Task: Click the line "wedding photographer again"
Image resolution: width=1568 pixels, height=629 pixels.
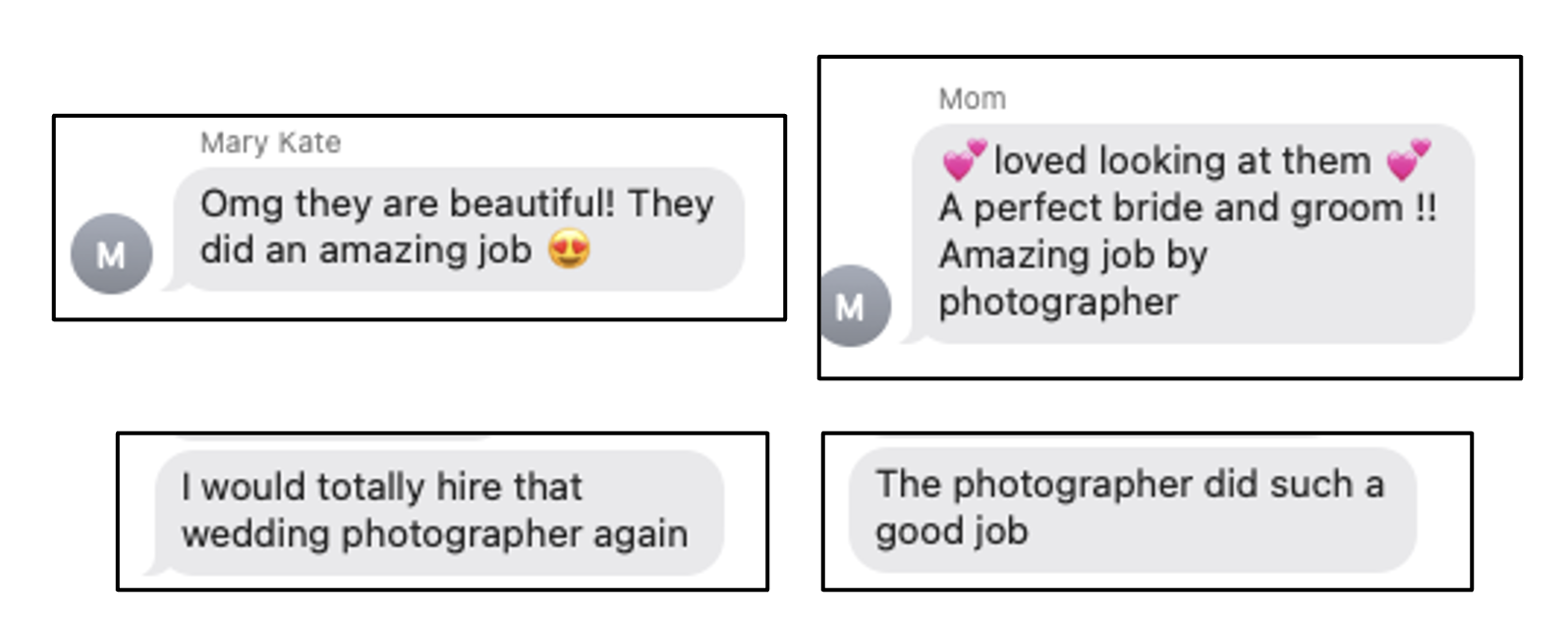Action: click(x=434, y=534)
